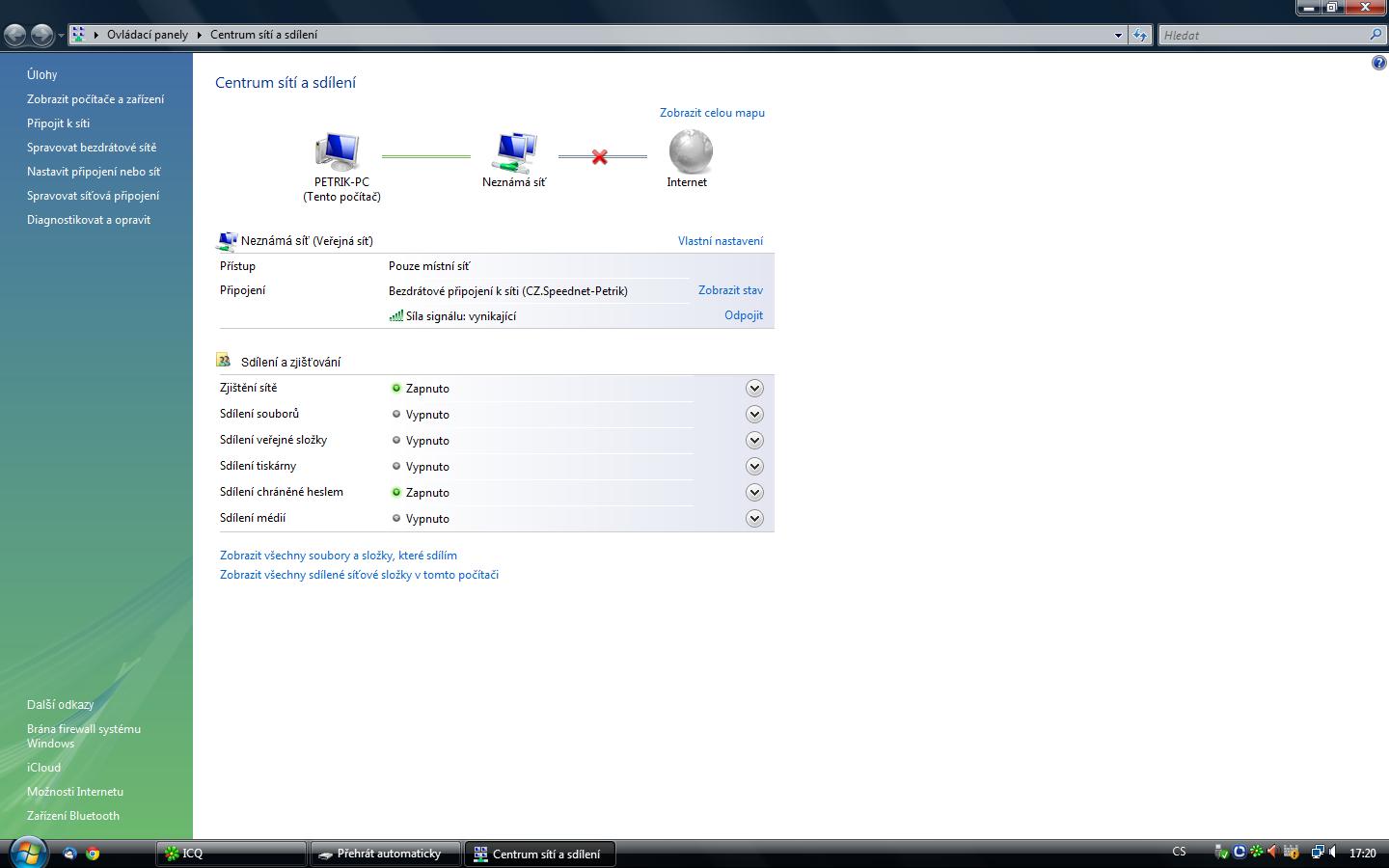1389x868 pixels.
Task: Open Brána firewall systému Windows link
Action: coord(84,736)
